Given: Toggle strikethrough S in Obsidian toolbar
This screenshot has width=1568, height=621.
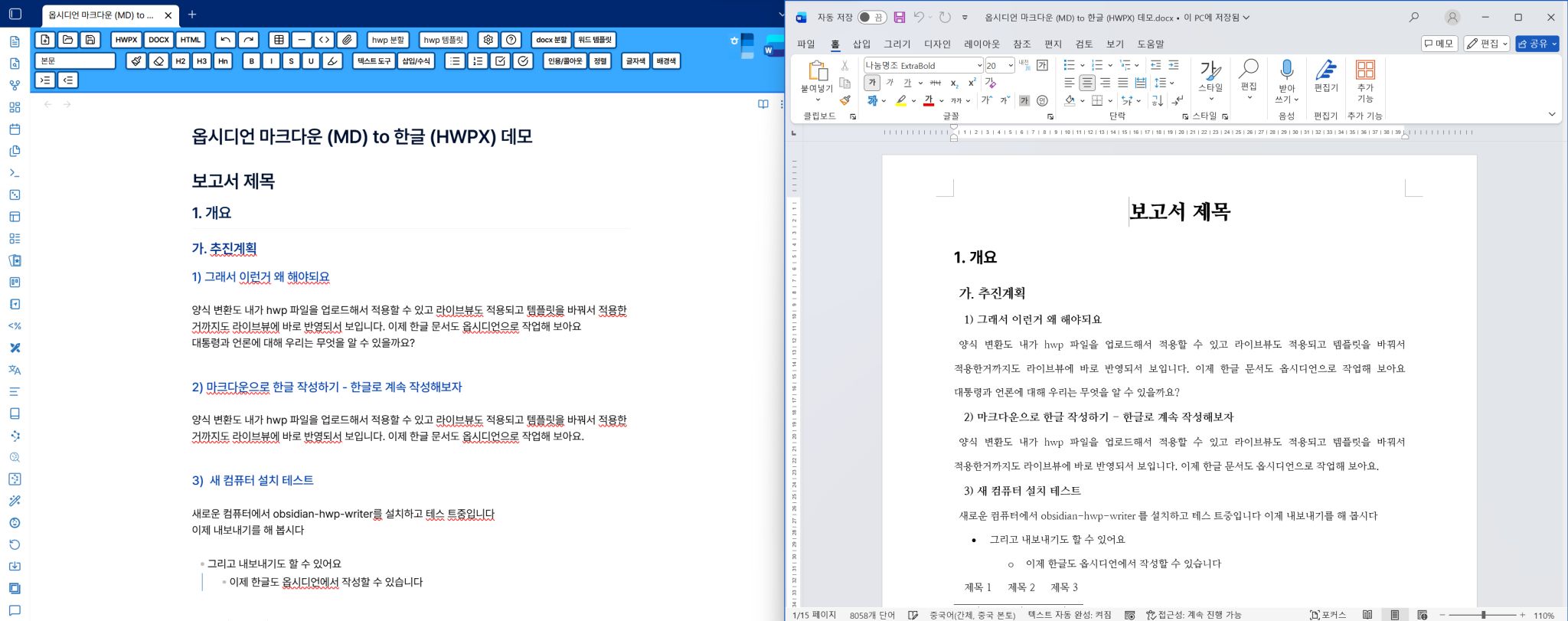Looking at the screenshot, I should [x=291, y=60].
